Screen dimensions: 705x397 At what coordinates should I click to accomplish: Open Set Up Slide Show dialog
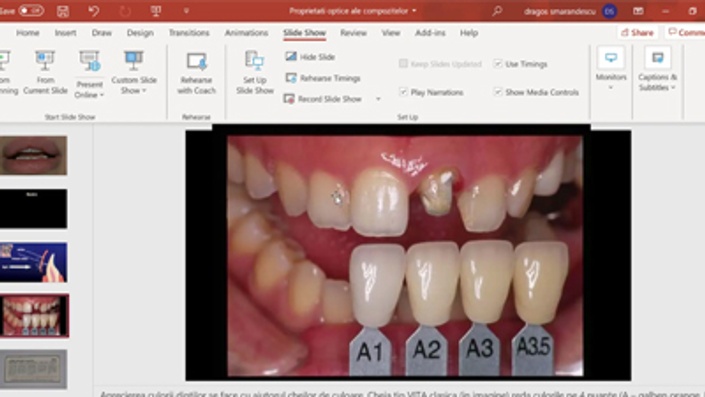click(x=255, y=72)
